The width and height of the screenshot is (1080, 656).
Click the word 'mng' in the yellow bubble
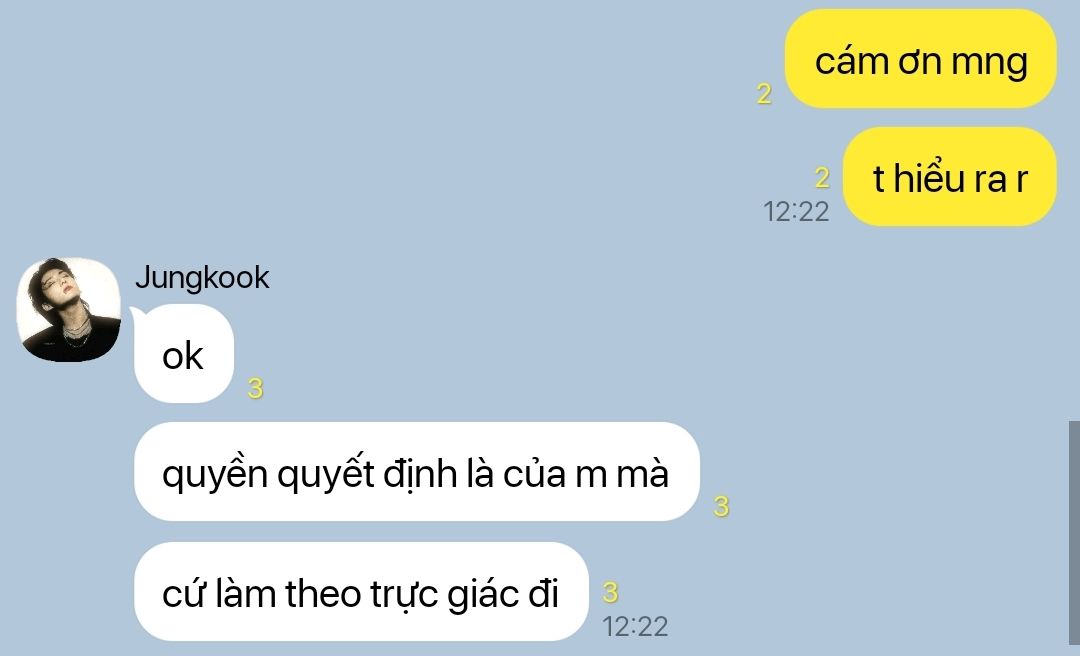[x=990, y=63]
